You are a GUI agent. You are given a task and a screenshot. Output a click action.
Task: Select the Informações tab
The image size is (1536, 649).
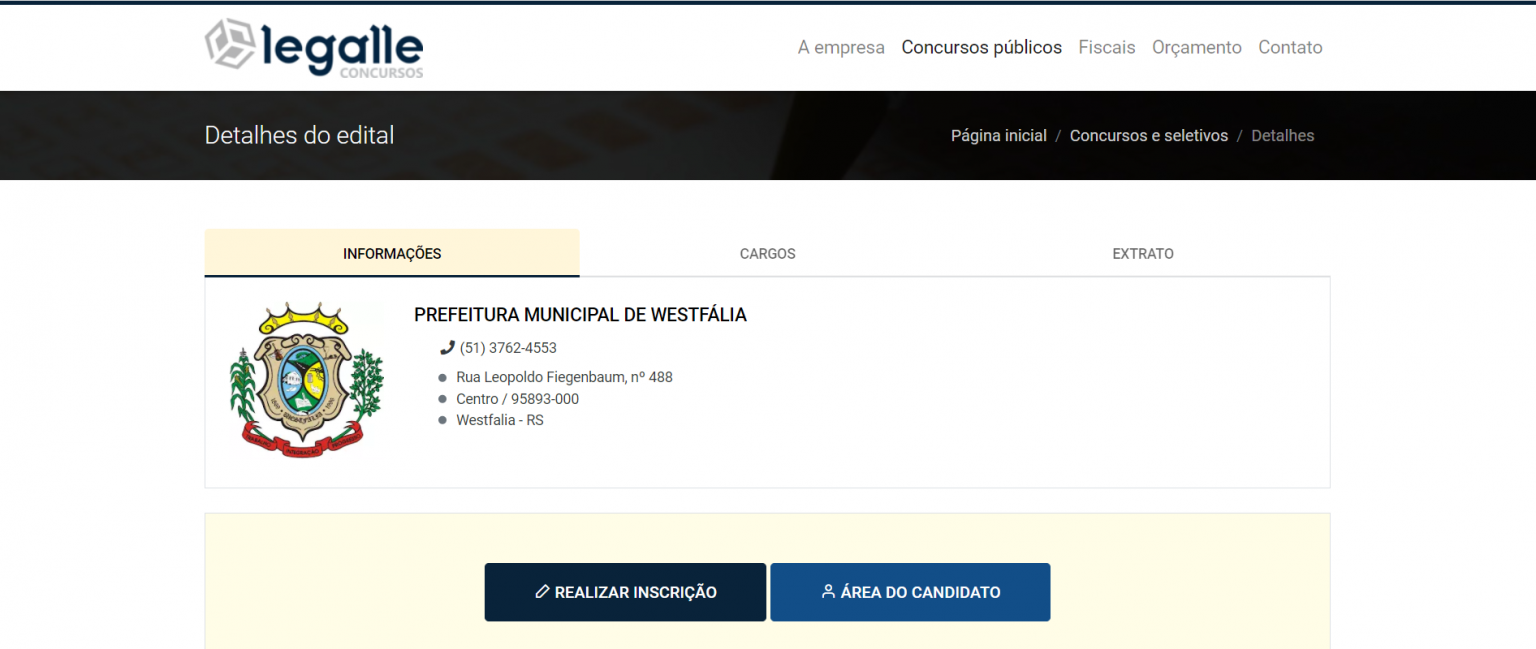392,254
